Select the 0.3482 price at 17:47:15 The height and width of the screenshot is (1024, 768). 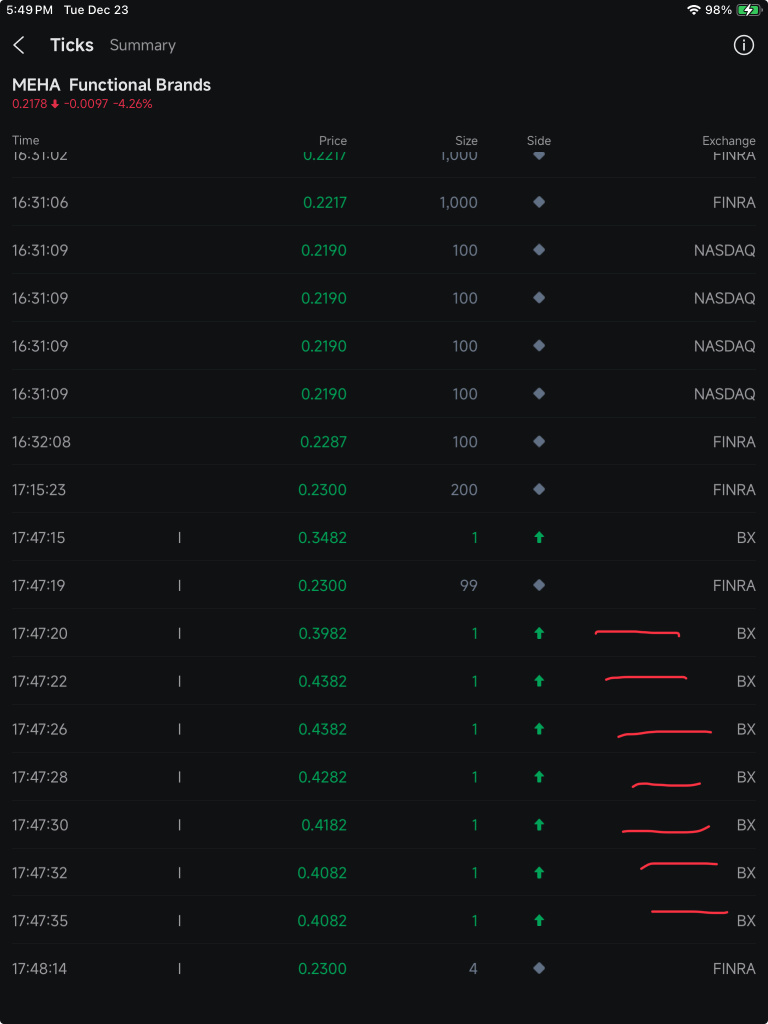click(x=323, y=537)
